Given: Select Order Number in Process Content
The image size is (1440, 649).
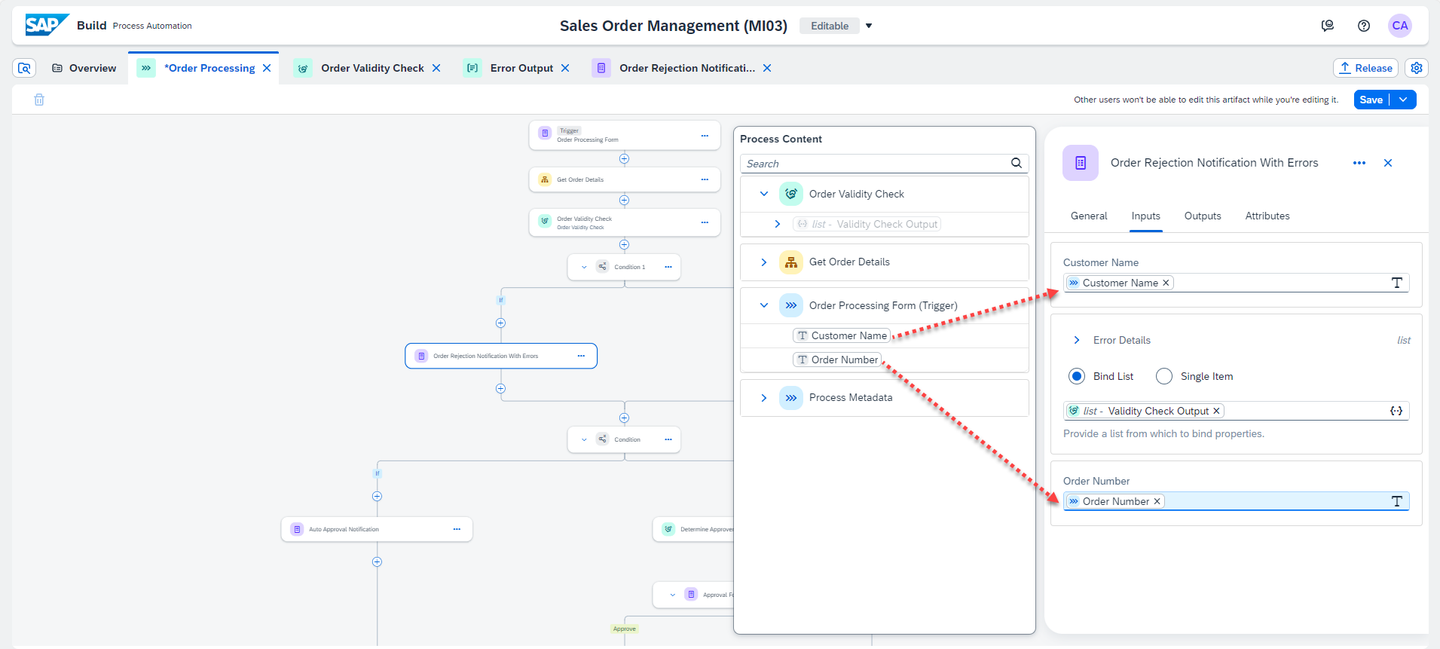Looking at the screenshot, I should click(x=837, y=360).
